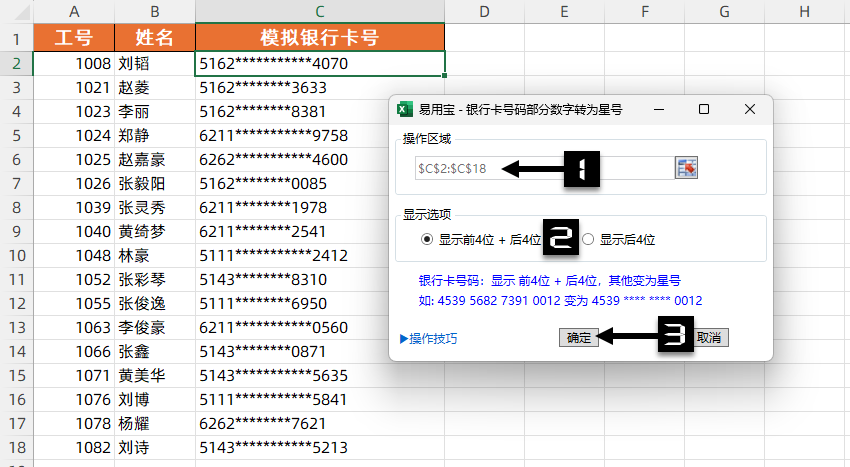
Task: Click the 工号 header cell
Action: click(x=74, y=37)
